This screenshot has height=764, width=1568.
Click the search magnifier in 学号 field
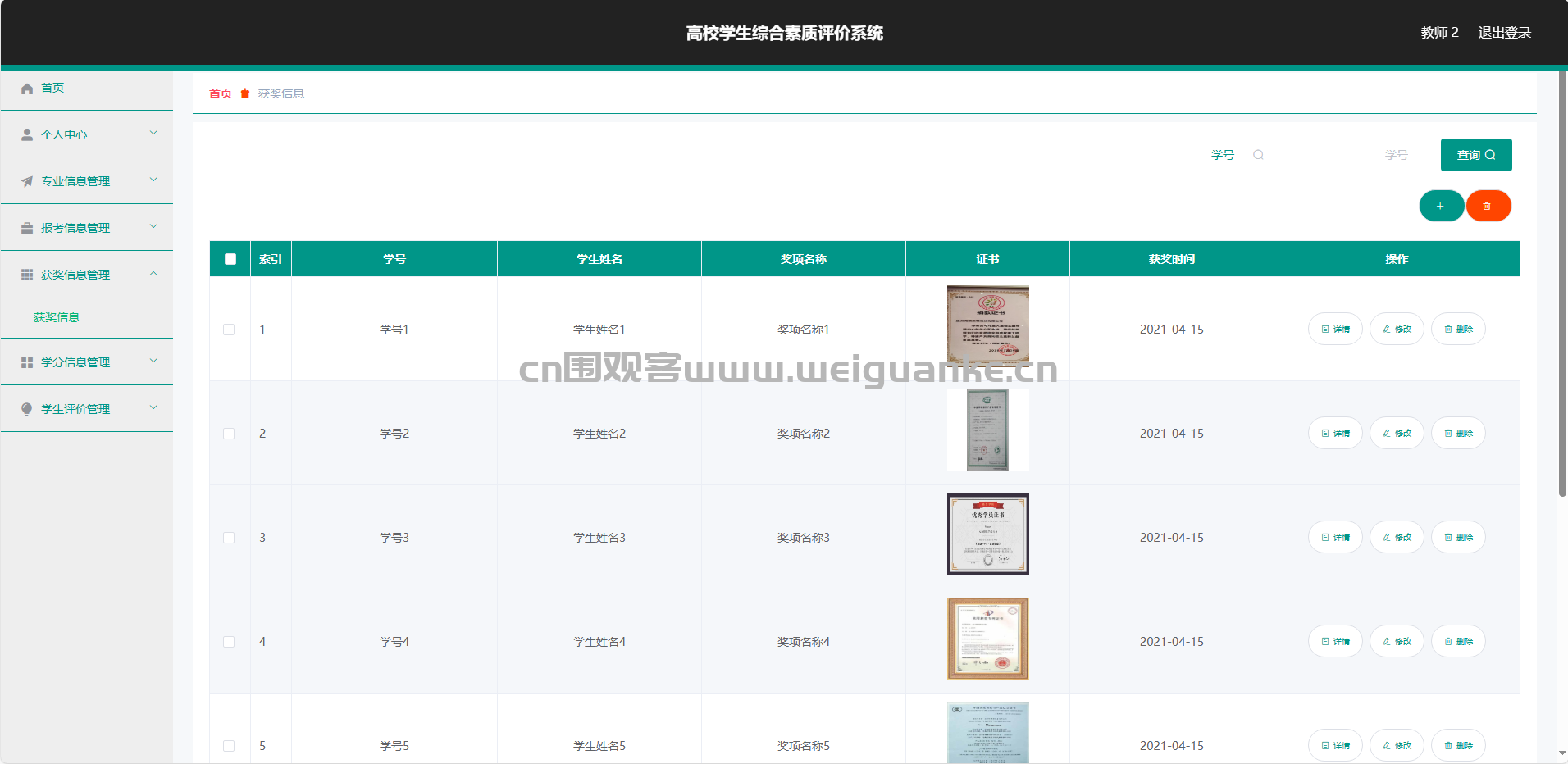click(x=1258, y=155)
